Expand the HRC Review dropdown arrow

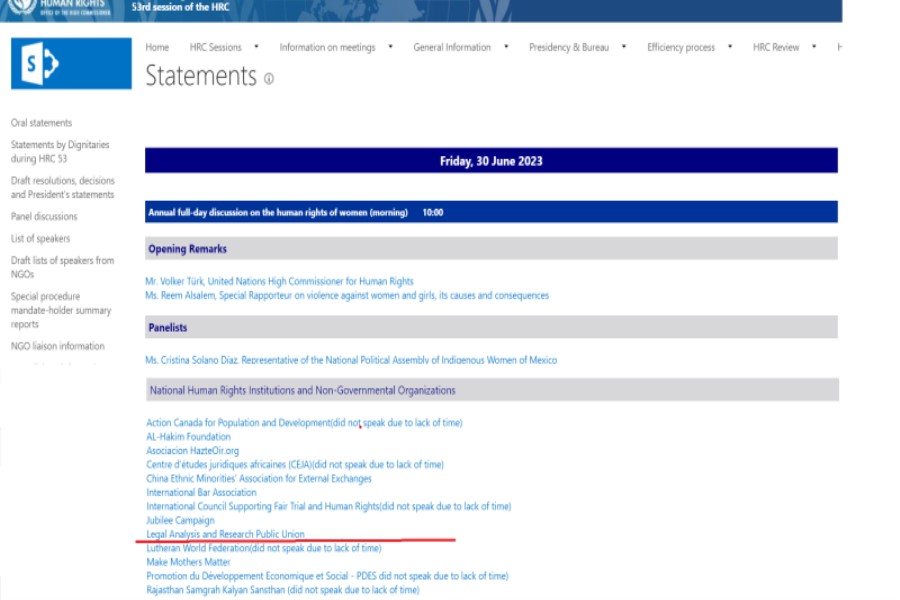click(814, 47)
